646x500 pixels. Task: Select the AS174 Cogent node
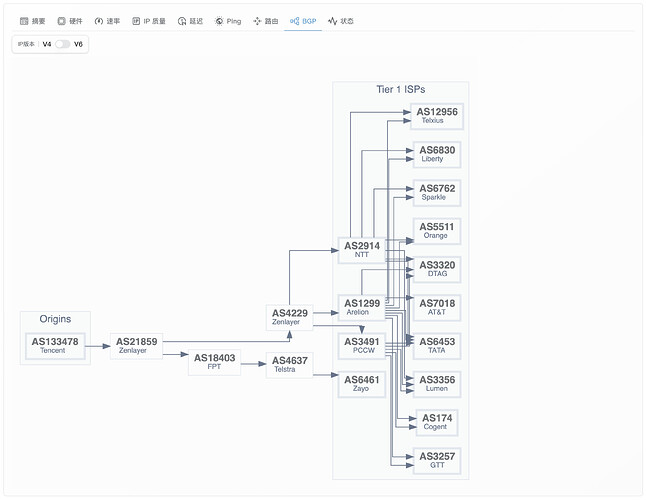pyautogui.click(x=437, y=423)
